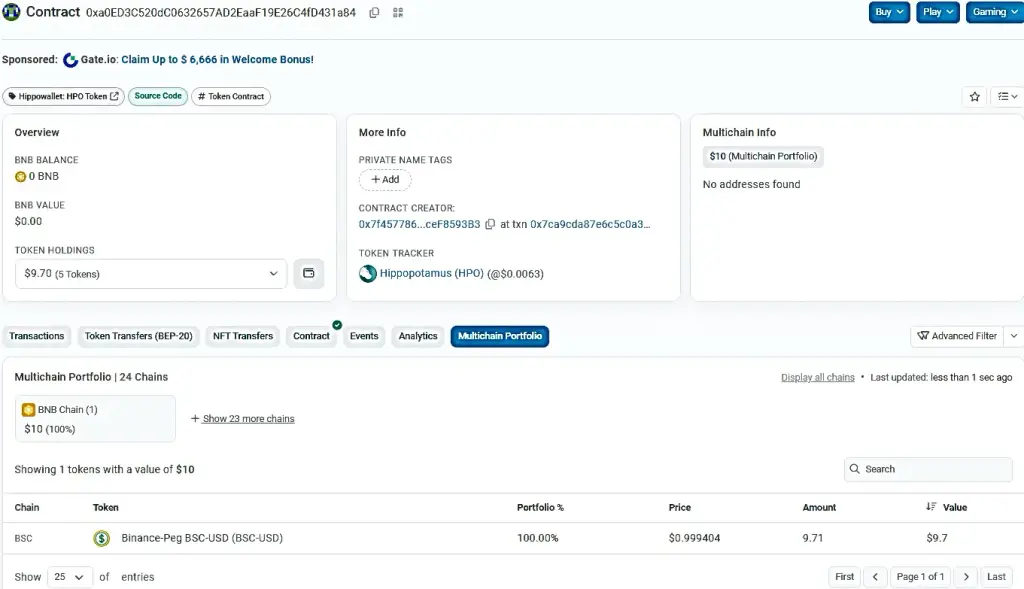The height and width of the screenshot is (589, 1024).
Task: Show QR code for contract address
Action: (x=398, y=12)
